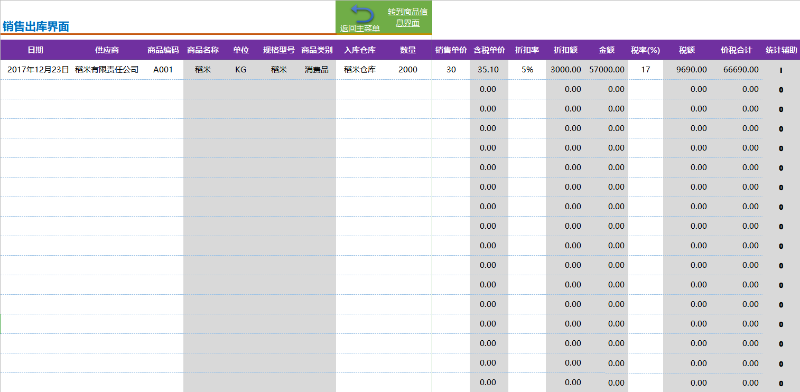Click the 规格型号 column header
The width and height of the screenshot is (800, 392).
[279, 50]
